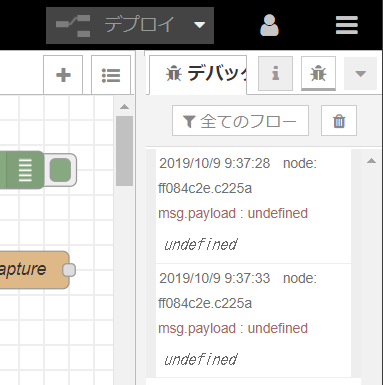Image resolution: width=383 pixels, height=385 pixels.
Task: Show the flow list button
Action: (x=111, y=75)
